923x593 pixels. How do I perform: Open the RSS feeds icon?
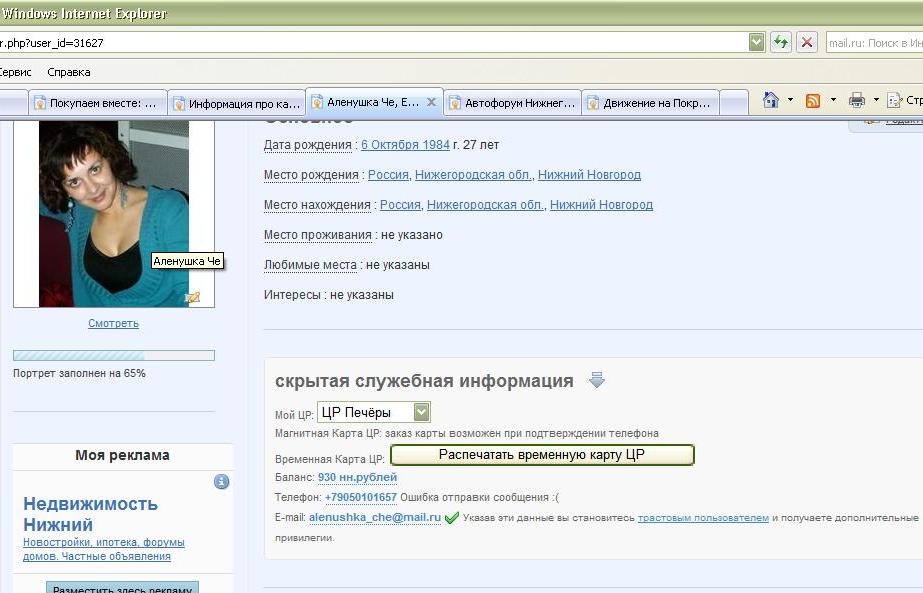coord(813,101)
